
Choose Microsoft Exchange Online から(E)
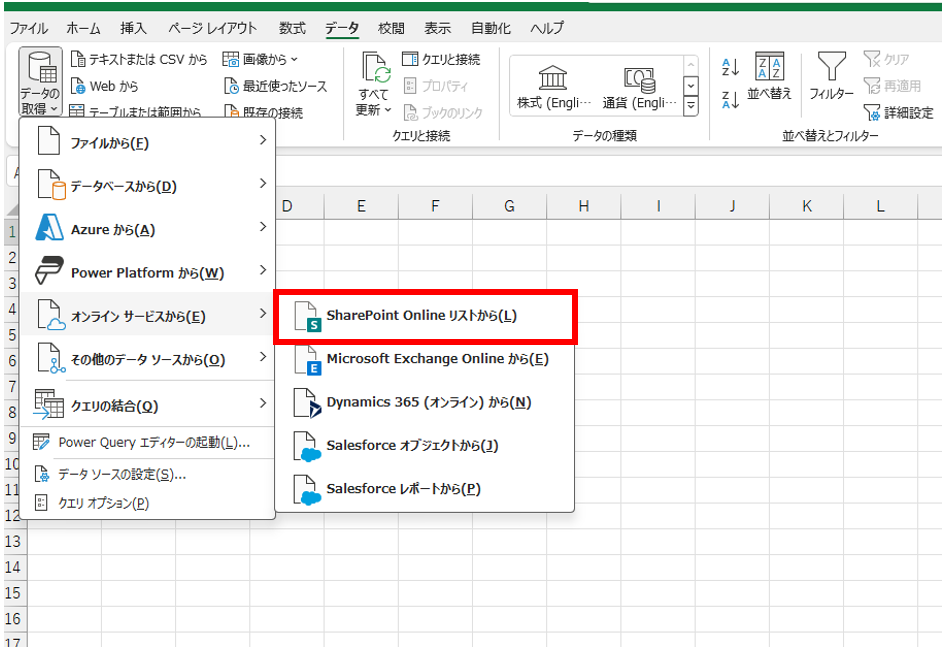(x=425, y=359)
